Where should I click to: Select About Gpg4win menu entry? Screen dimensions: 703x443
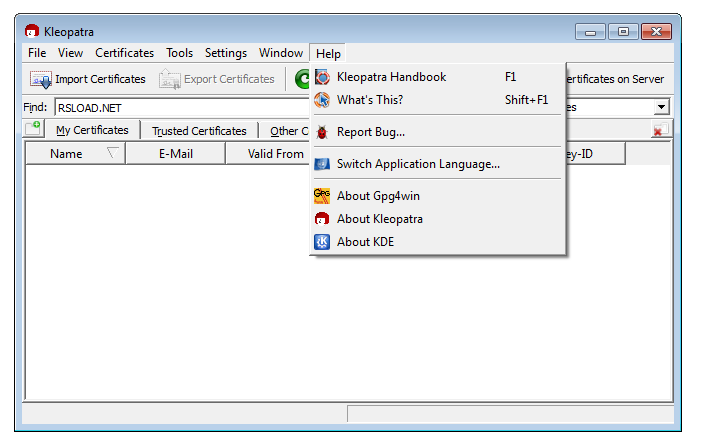tap(437, 196)
